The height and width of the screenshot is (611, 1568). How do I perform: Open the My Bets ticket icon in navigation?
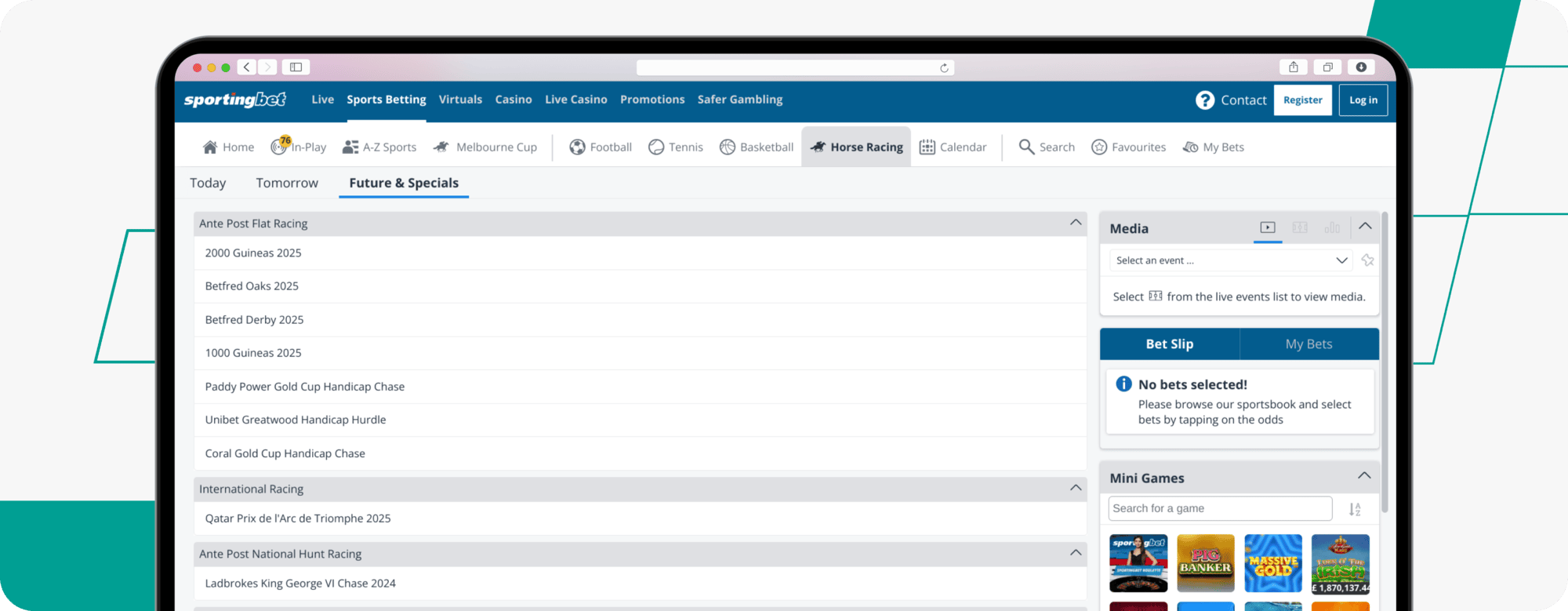point(1190,147)
